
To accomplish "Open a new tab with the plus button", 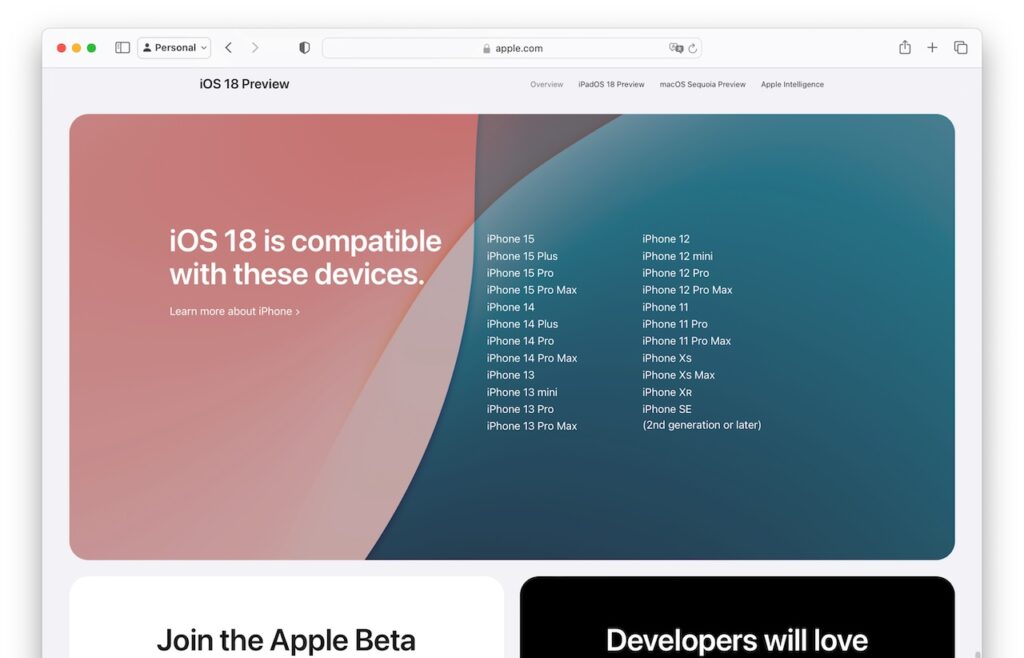I will [x=932, y=47].
